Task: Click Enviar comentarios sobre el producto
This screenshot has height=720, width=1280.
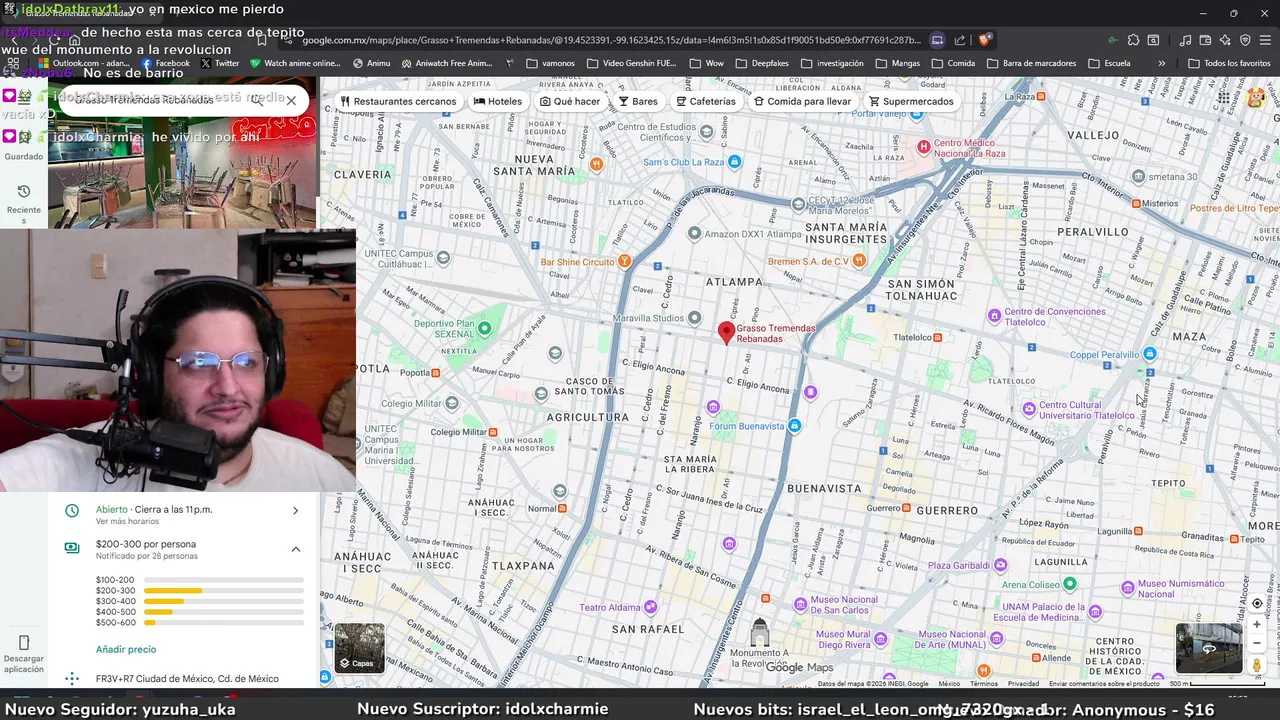Action: tap(1104, 684)
